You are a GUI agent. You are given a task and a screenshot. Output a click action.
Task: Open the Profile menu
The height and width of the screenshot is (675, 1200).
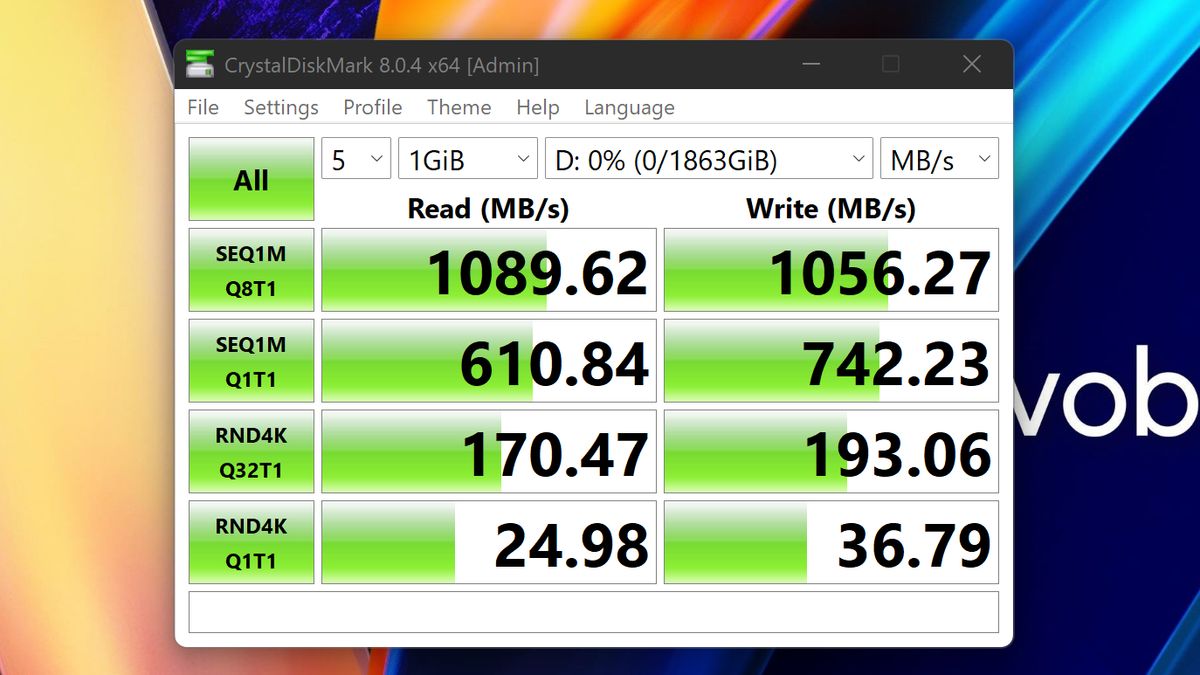(x=372, y=107)
